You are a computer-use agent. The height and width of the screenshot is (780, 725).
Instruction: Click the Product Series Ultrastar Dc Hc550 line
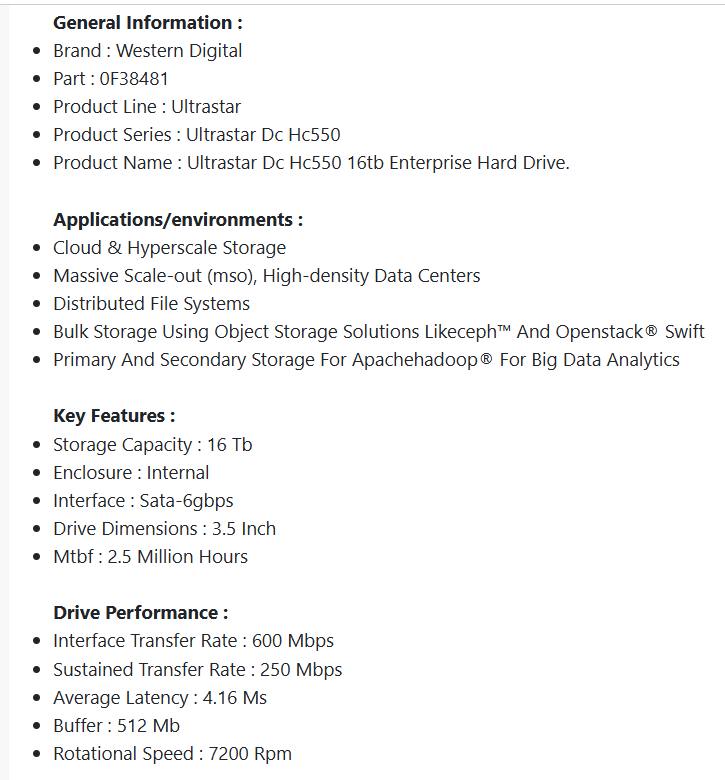(196, 134)
